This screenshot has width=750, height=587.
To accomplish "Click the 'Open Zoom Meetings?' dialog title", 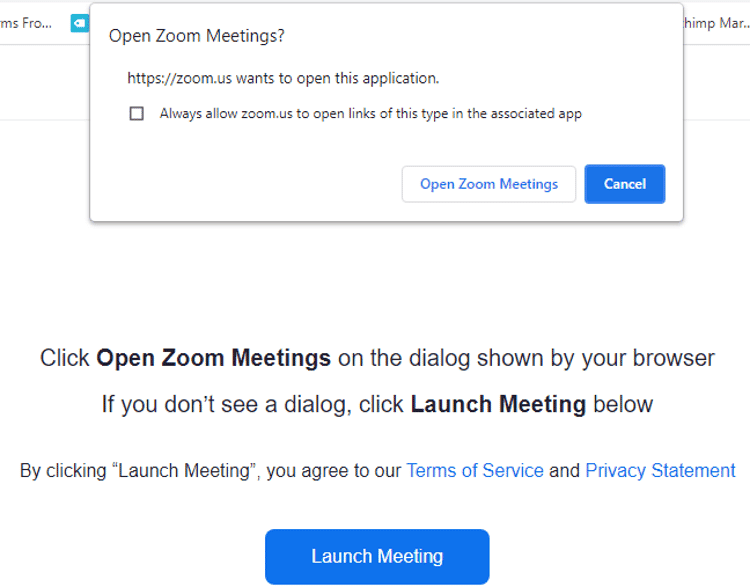I will coord(197,36).
